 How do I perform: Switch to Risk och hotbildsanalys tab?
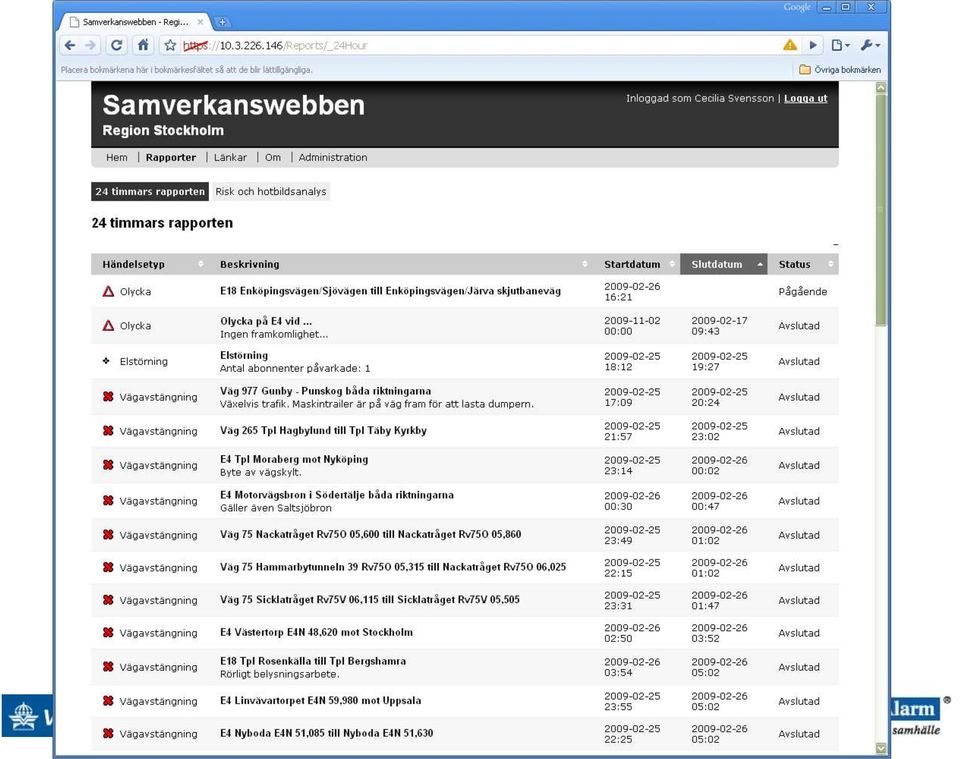(x=271, y=192)
